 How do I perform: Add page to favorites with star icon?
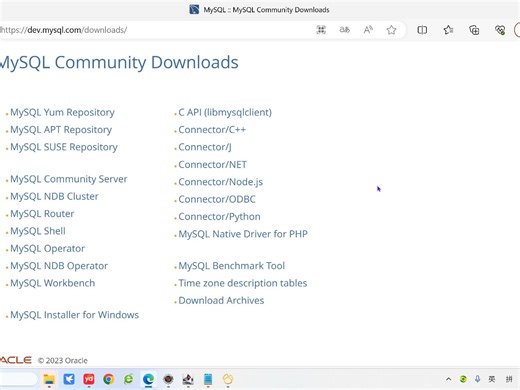[391, 30]
